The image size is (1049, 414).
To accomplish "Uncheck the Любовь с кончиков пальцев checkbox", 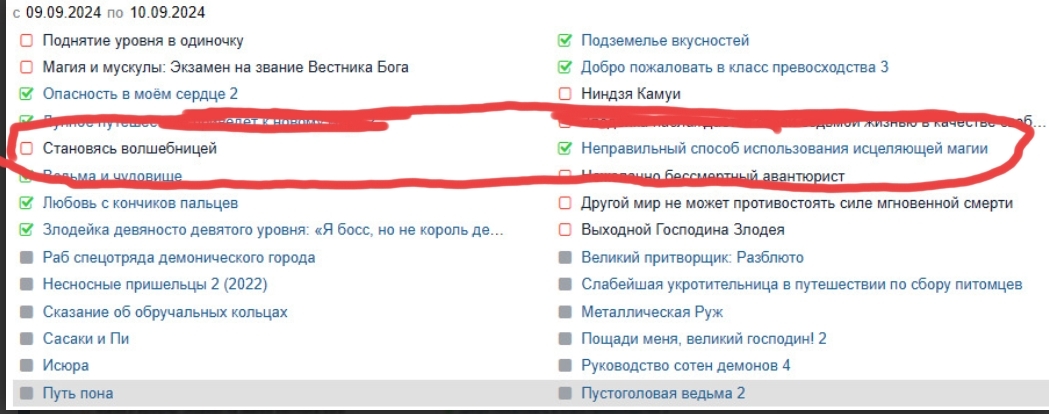I will click(27, 204).
